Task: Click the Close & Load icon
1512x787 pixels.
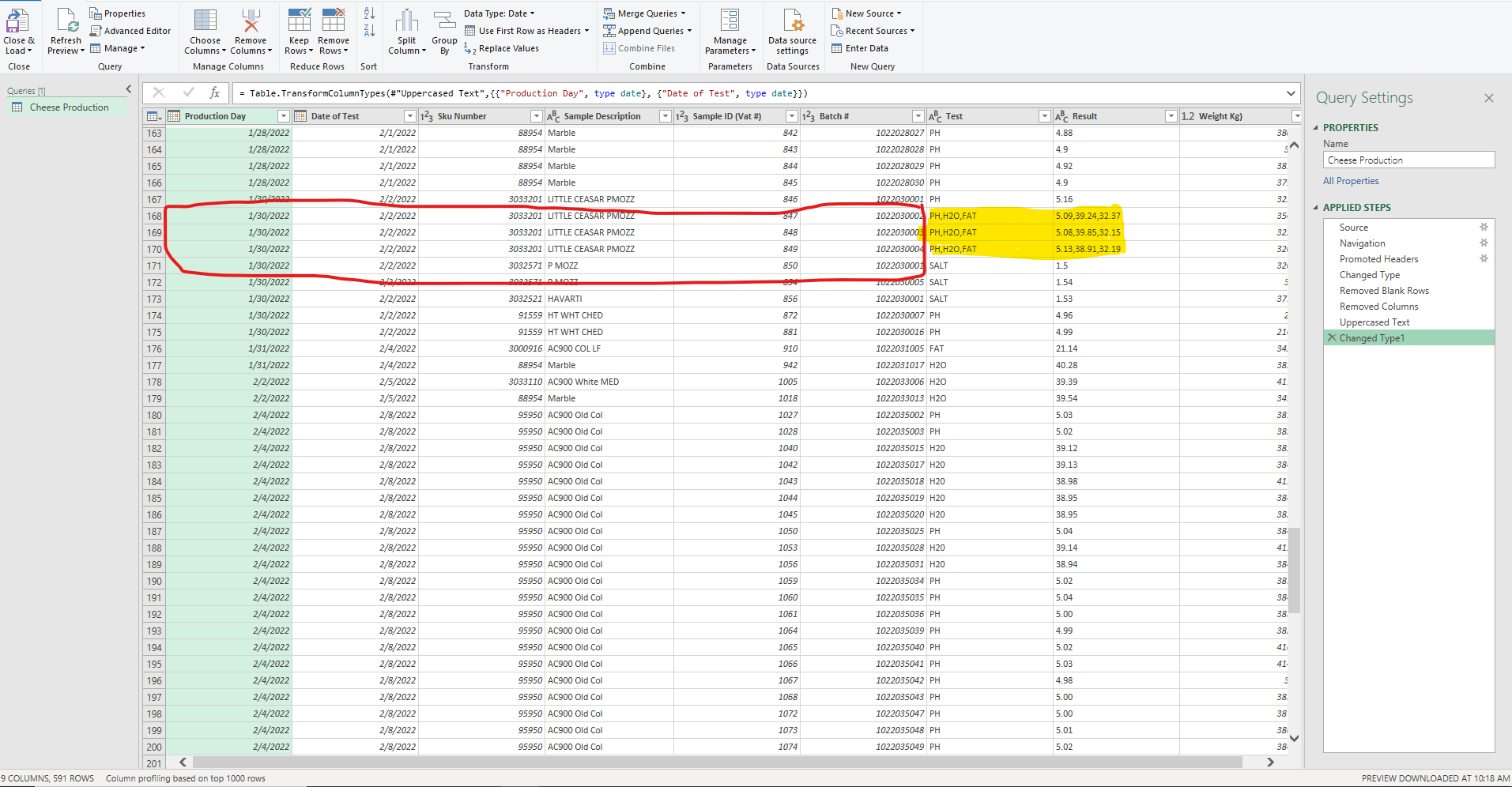Action: click(x=17, y=21)
